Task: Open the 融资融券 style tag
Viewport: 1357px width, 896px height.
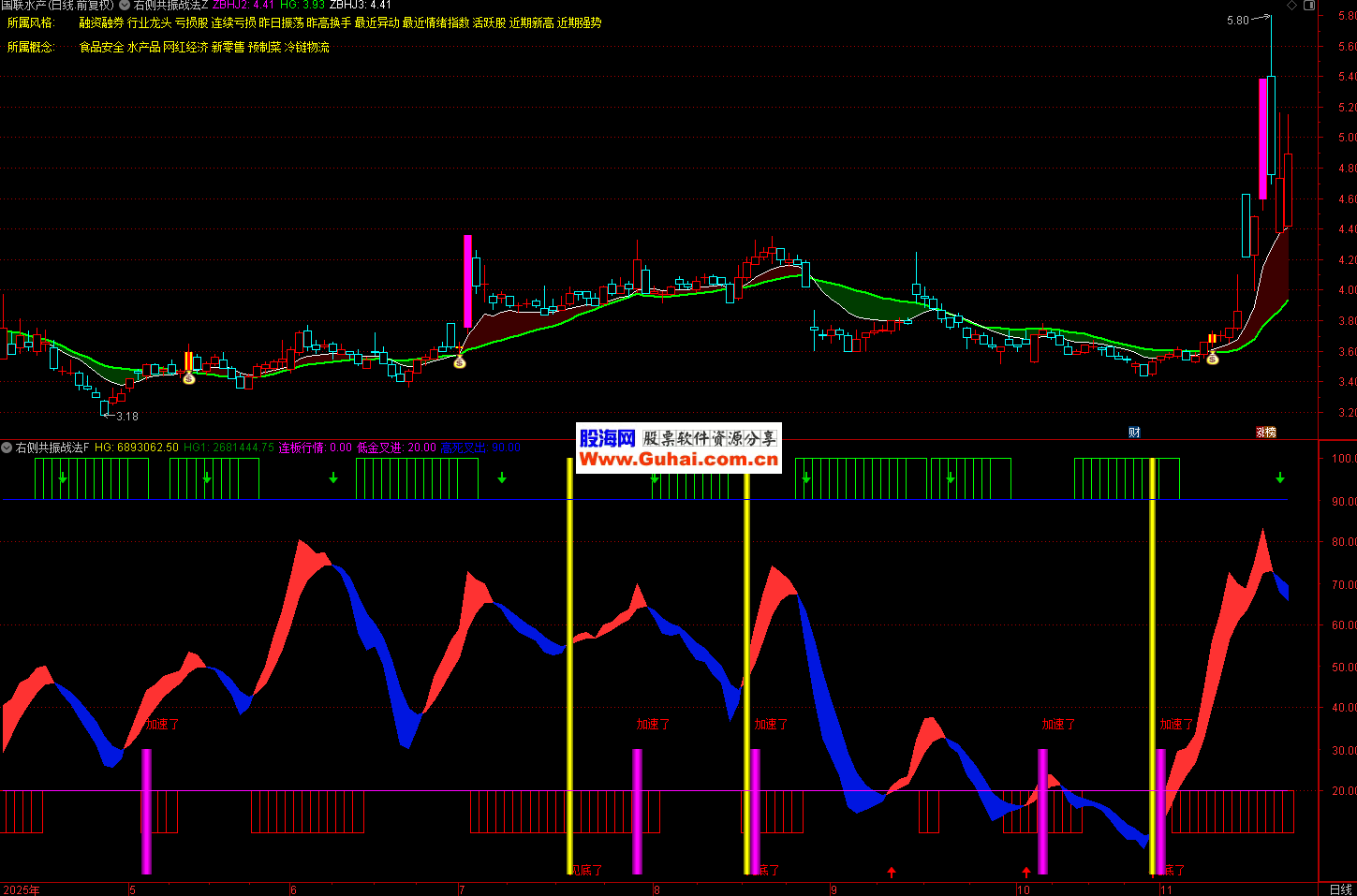Action: pyautogui.click(x=101, y=23)
